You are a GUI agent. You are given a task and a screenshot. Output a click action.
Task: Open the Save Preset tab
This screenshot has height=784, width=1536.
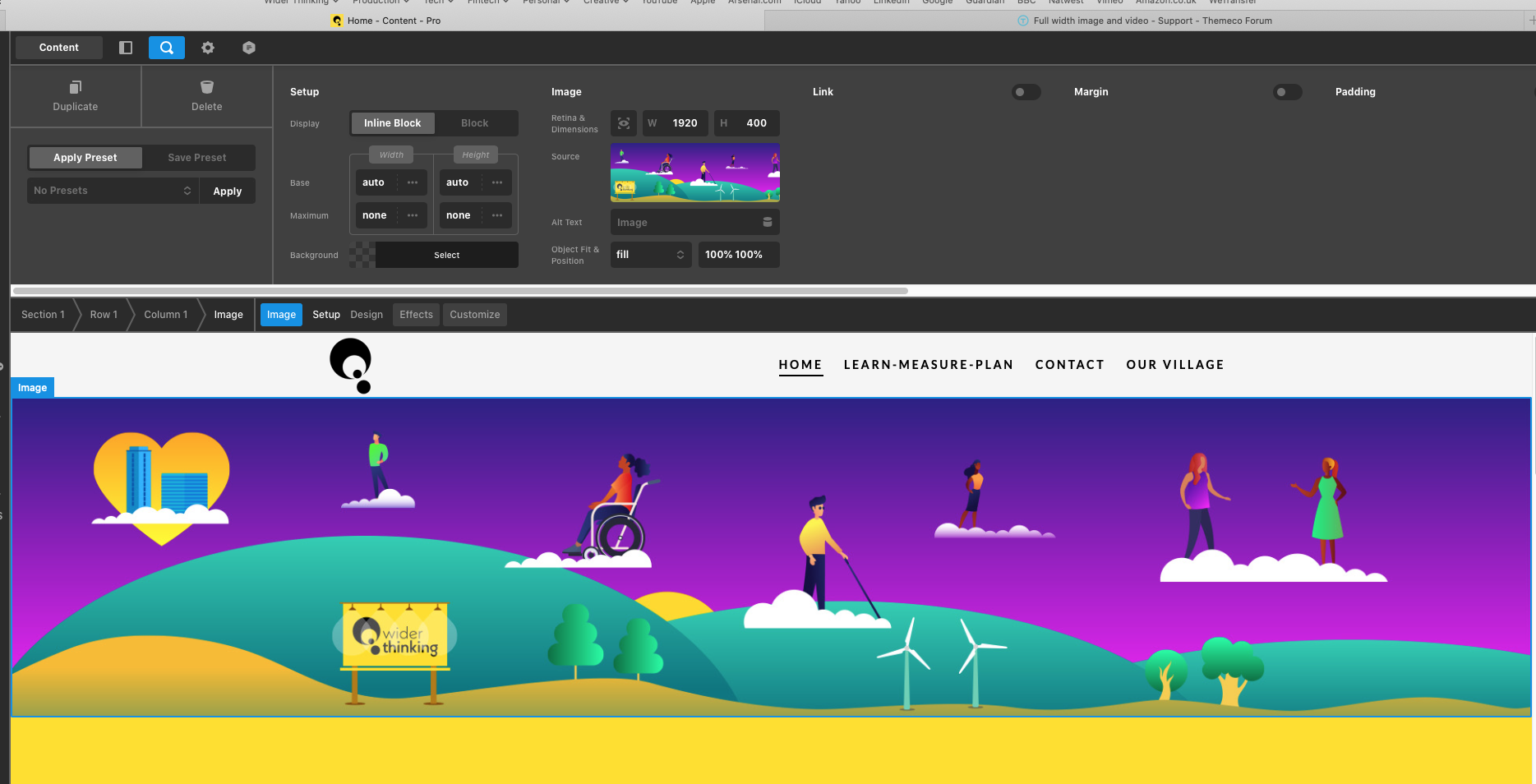coord(197,158)
